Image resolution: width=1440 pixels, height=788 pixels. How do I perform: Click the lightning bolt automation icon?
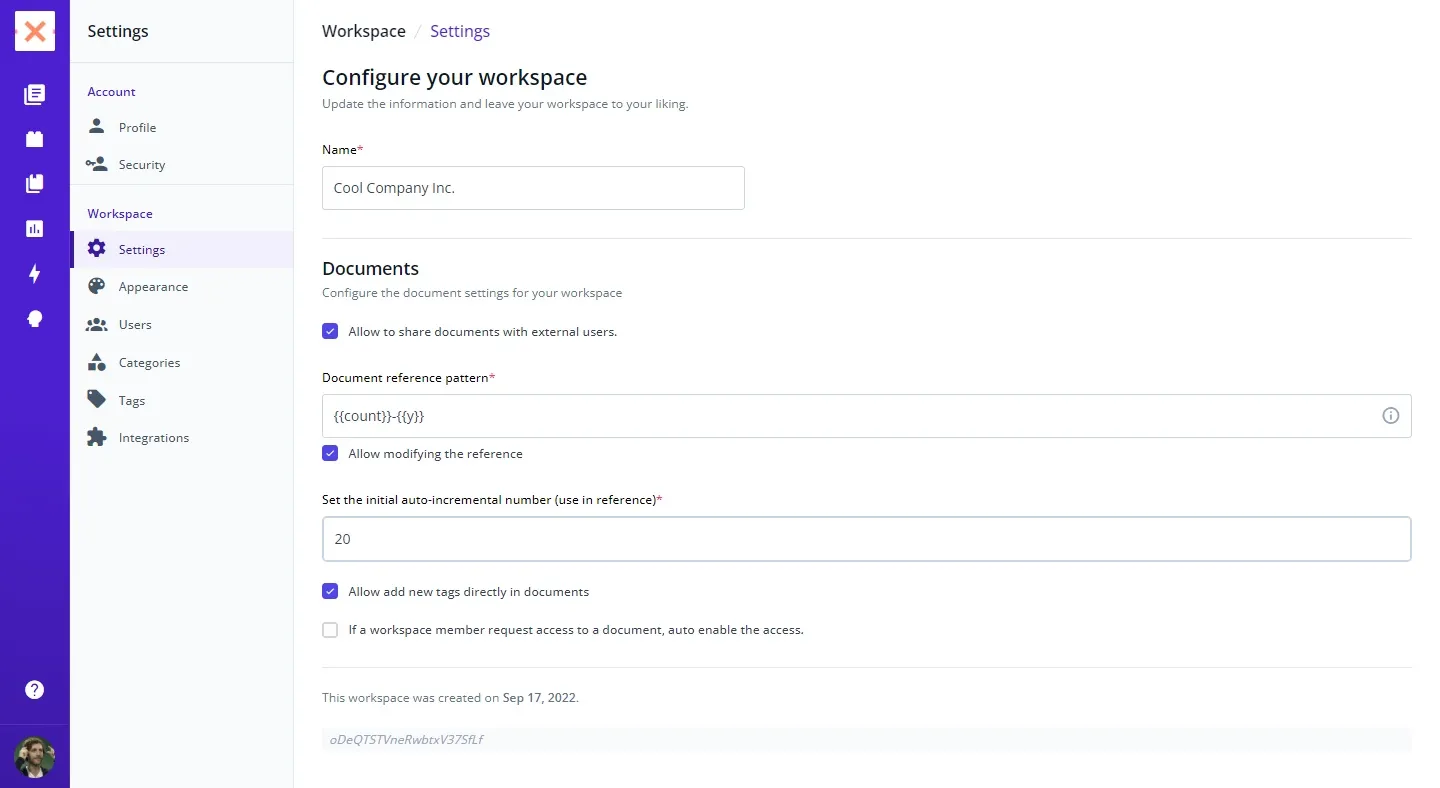coord(35,274)
